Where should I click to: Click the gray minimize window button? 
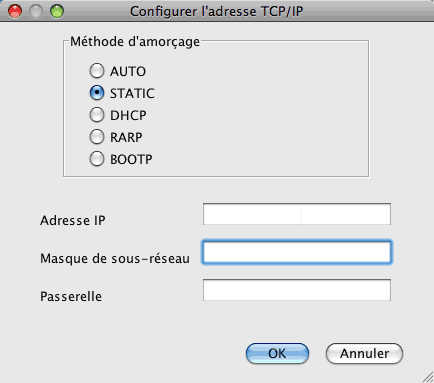pos(36,11)
